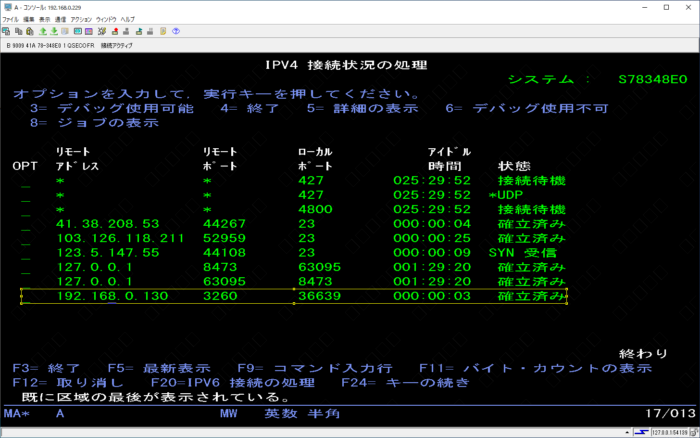Click OPT field for 123.5.147.55 row
The image size is (700, 438).
pyautogui.click(x=26, y=253)
